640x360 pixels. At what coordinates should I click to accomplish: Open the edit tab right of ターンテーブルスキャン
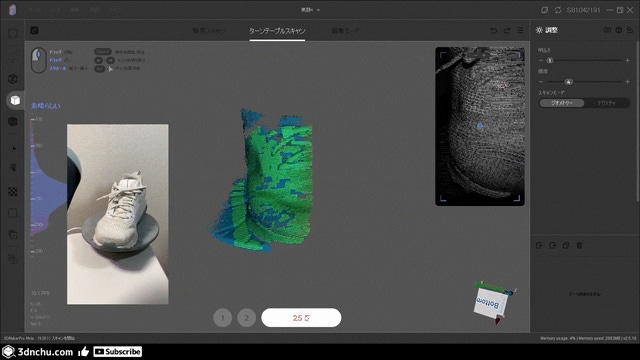point(345,31)
